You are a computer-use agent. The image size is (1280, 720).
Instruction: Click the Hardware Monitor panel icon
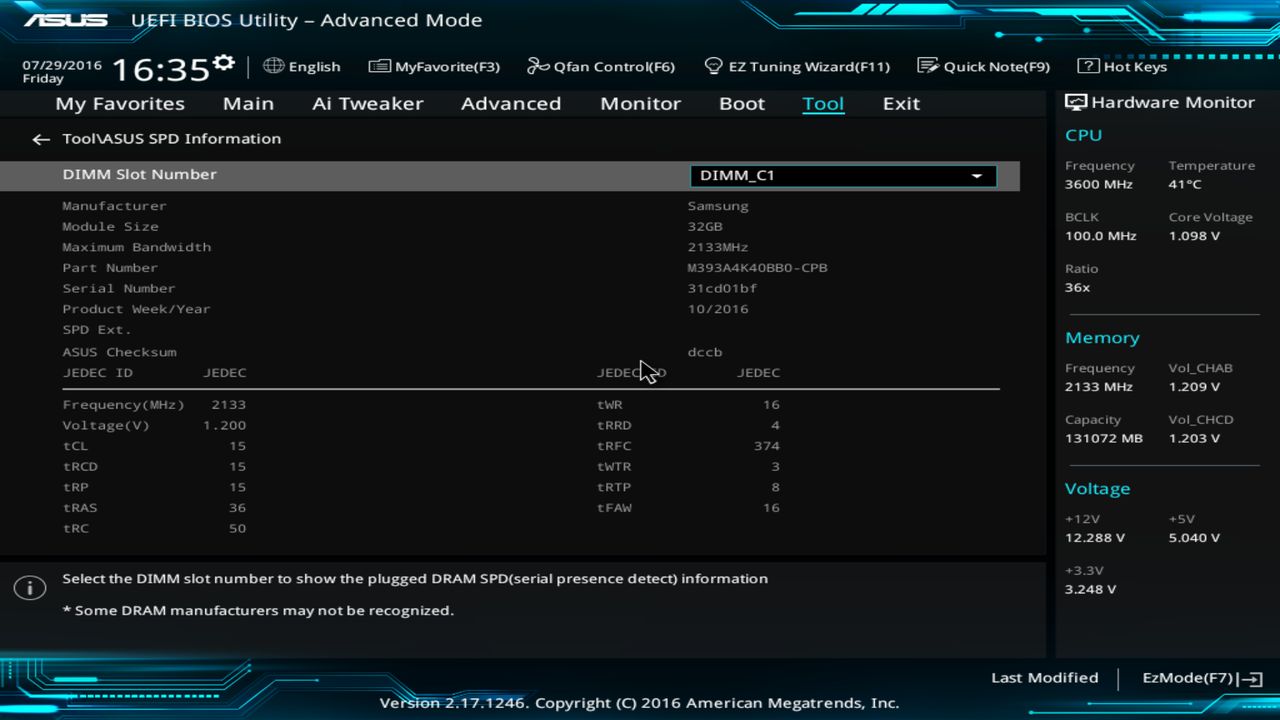click(x=1075, y=101)
